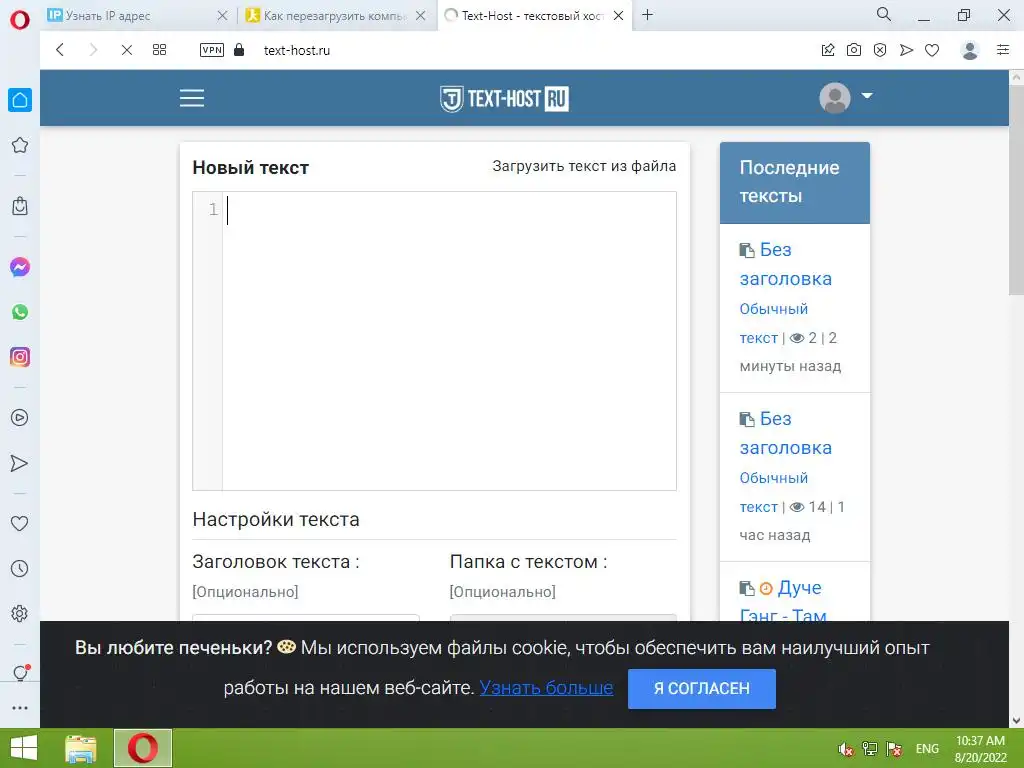
Task: Take a snapshot with camera icon
Action: 854,50
